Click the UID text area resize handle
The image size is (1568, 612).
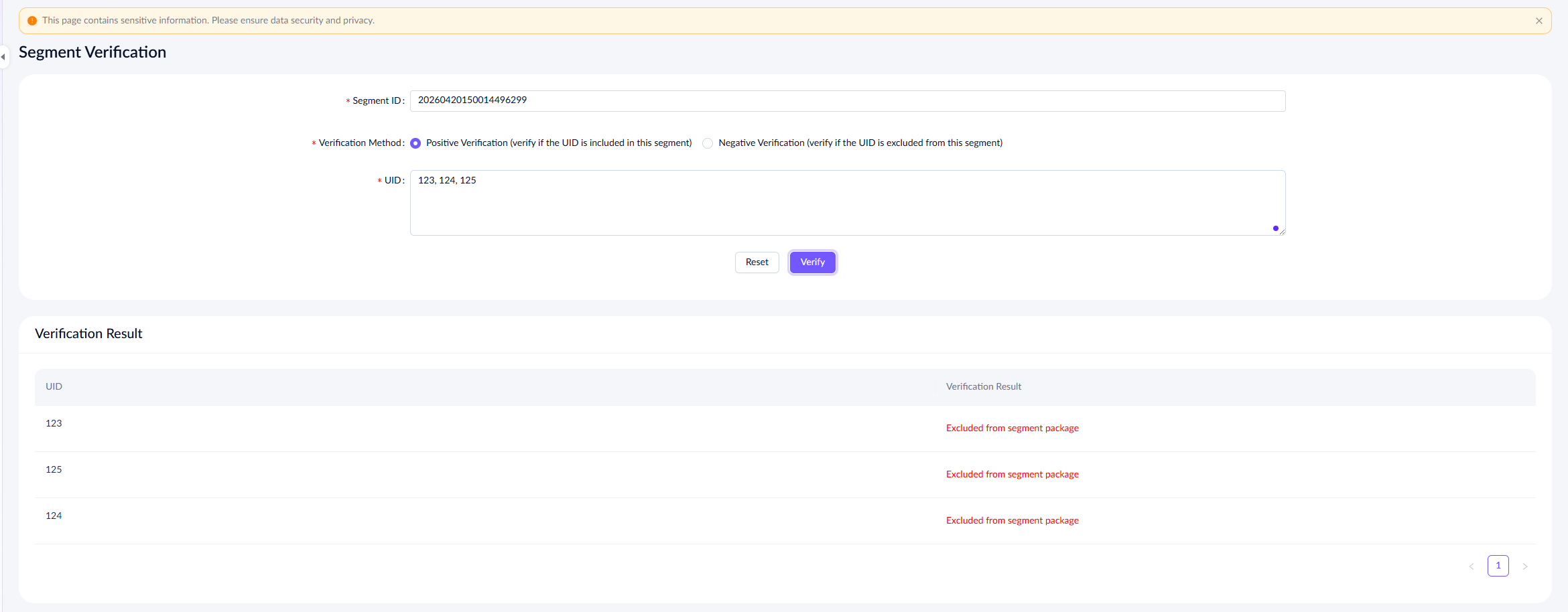pyautogui.click(x=1282, y=232)
